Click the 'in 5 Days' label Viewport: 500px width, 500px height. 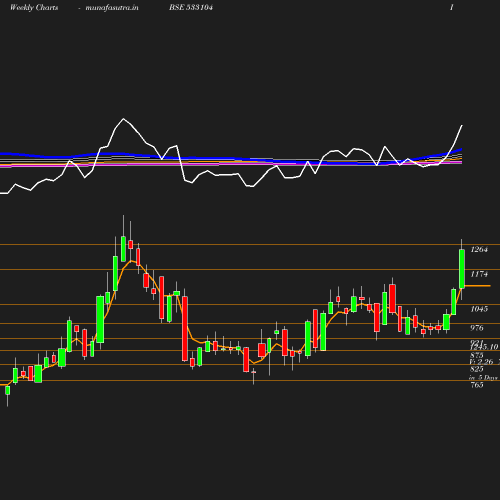pos(483,378)
